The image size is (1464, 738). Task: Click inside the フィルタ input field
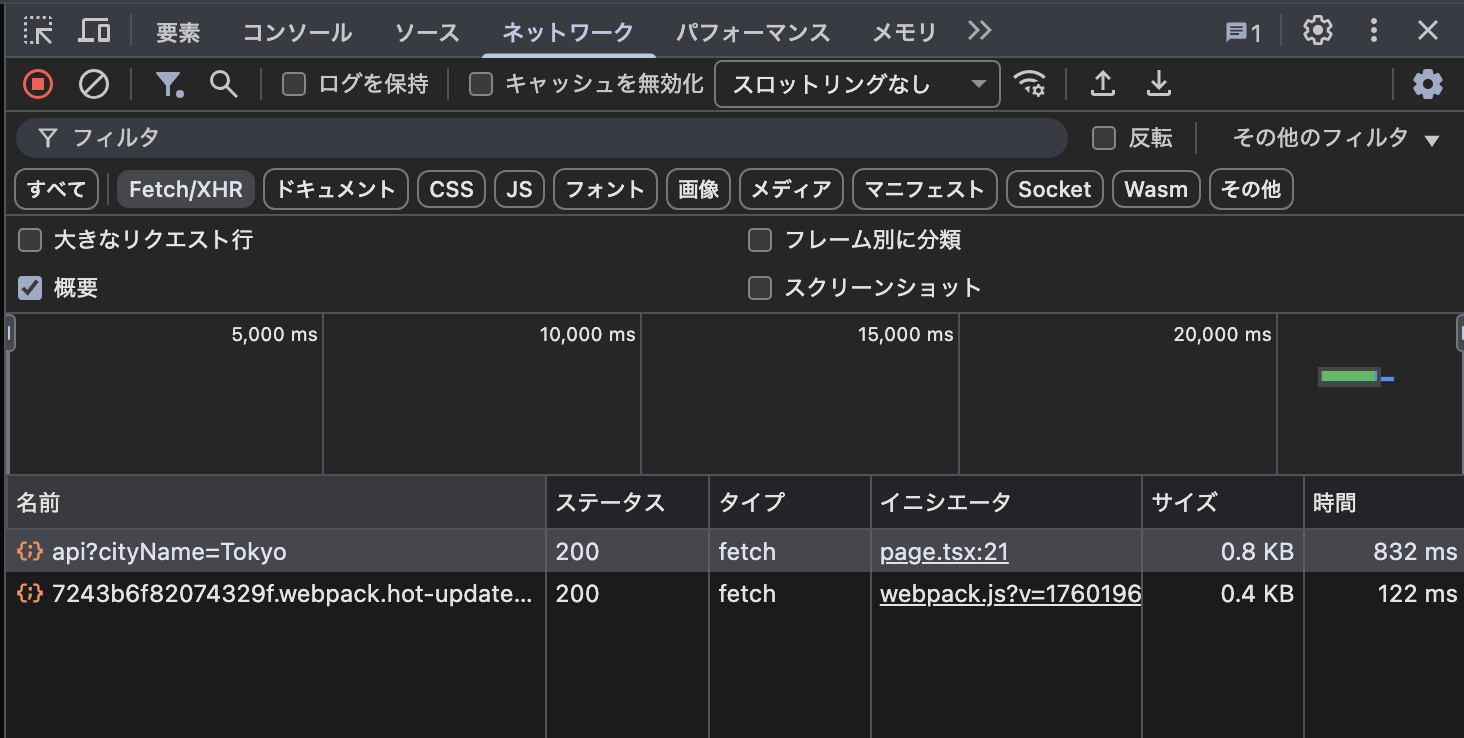click(x=400, y=138)
